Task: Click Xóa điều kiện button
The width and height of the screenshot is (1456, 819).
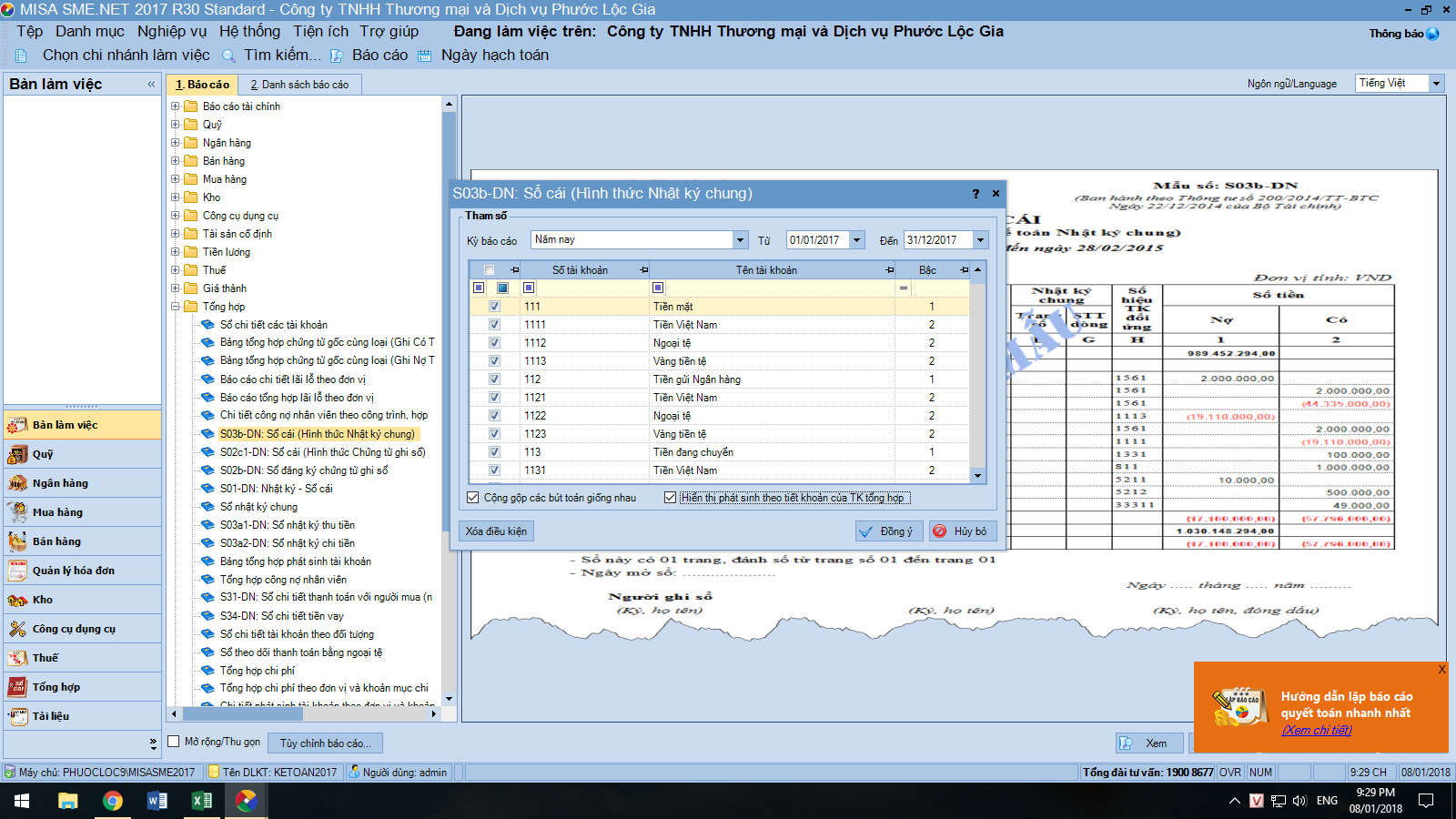Action: (496, 531)
